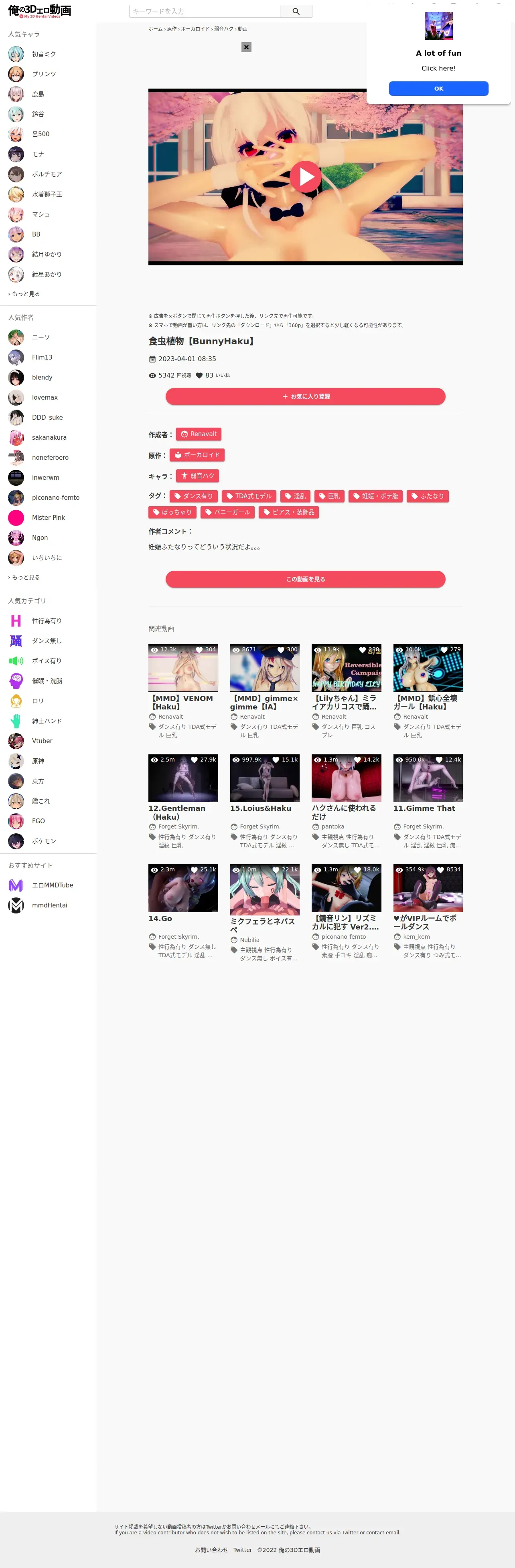Open author DDD_suke
Image resolution: width=515 pixels, height=1568 pixels.
tap(47, 418)
